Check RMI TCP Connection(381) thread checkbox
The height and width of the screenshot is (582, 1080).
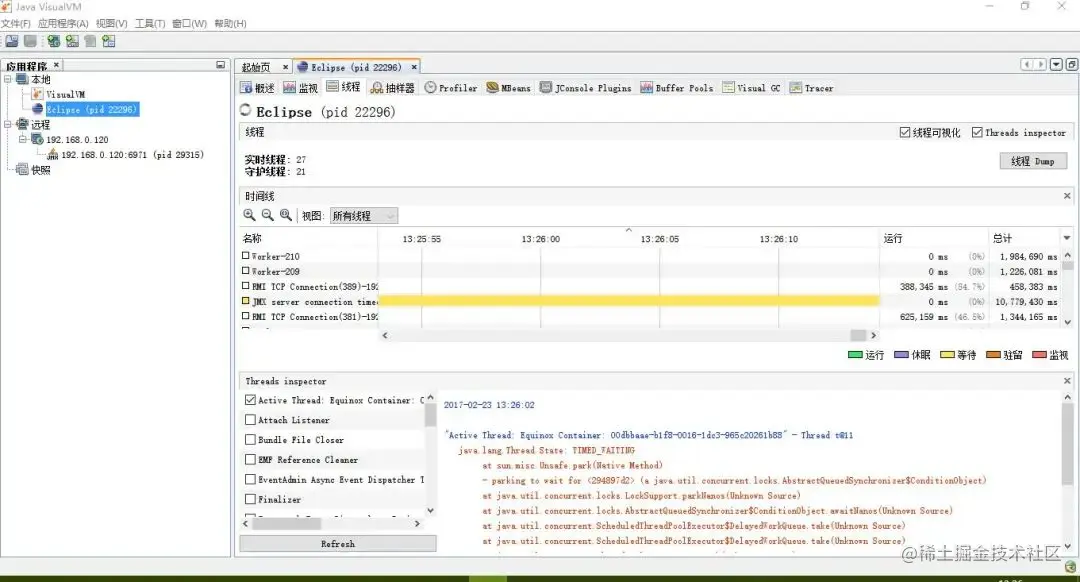click(246, 316)
